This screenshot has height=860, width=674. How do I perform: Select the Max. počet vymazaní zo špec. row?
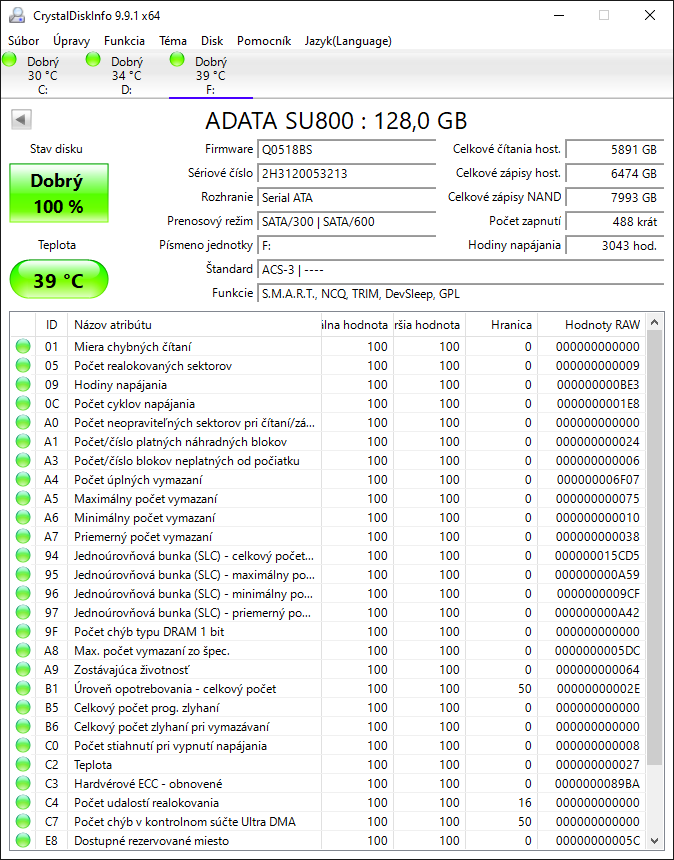[x=328, y=651]
